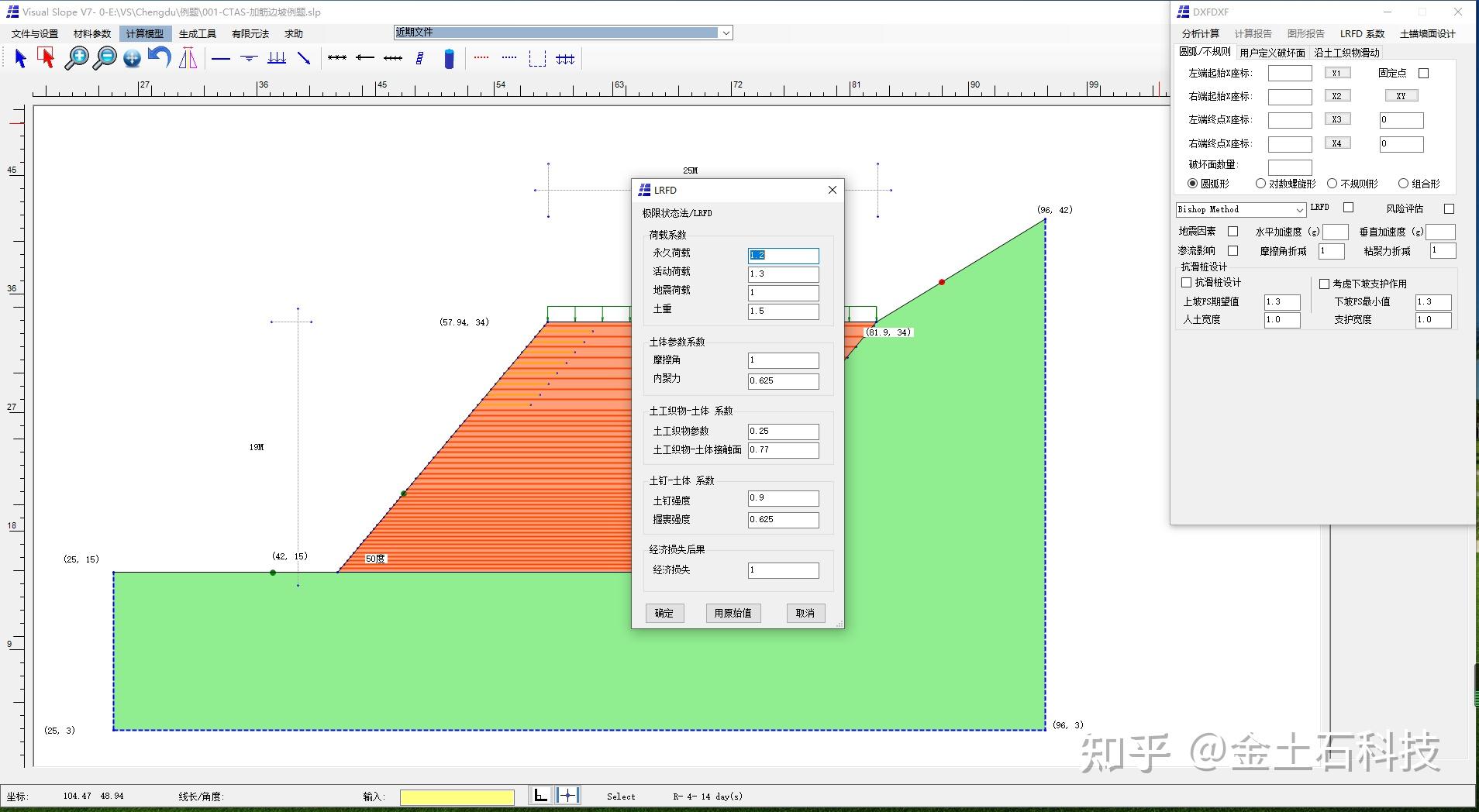Switch to the 土锚墙面设计 tab
Viewport: 1479px width, 812px height.
[x=1427, y=33]
